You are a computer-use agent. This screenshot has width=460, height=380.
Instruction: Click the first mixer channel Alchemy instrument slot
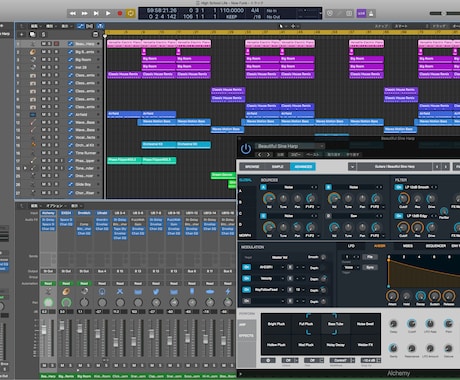click(x=48, y=213)
